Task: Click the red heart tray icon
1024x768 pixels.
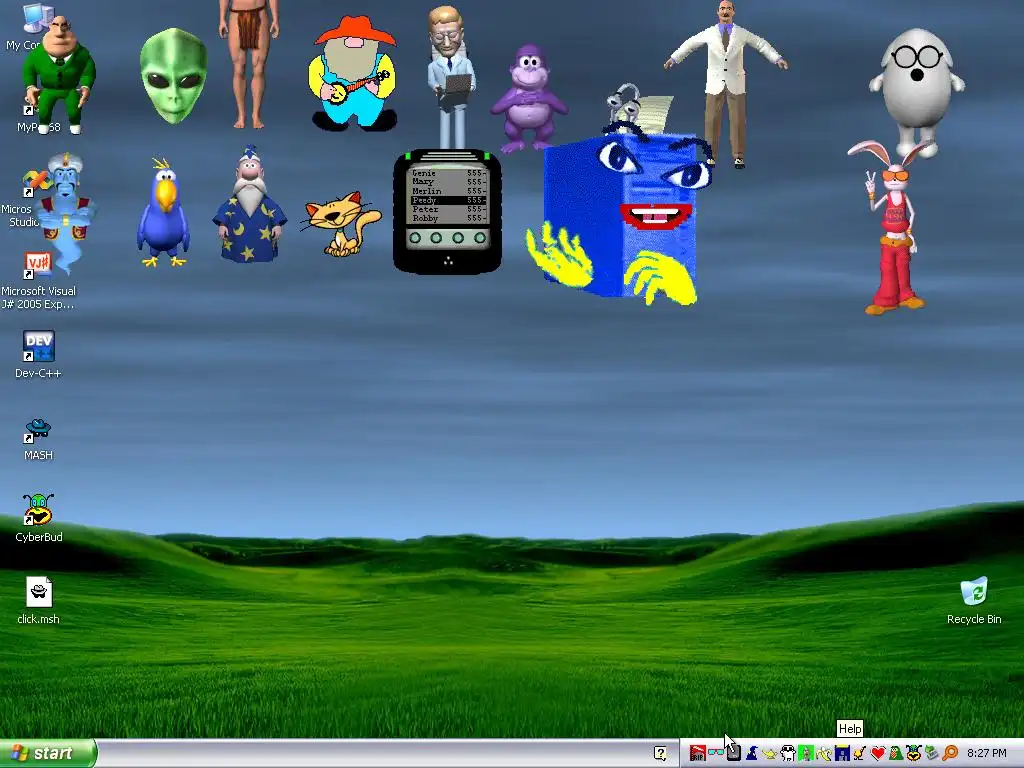Action: (878, 754)
